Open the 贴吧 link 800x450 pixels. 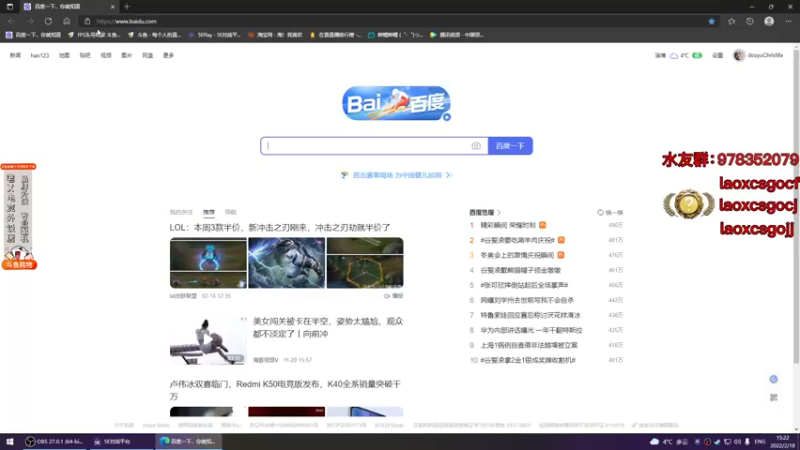85,55
